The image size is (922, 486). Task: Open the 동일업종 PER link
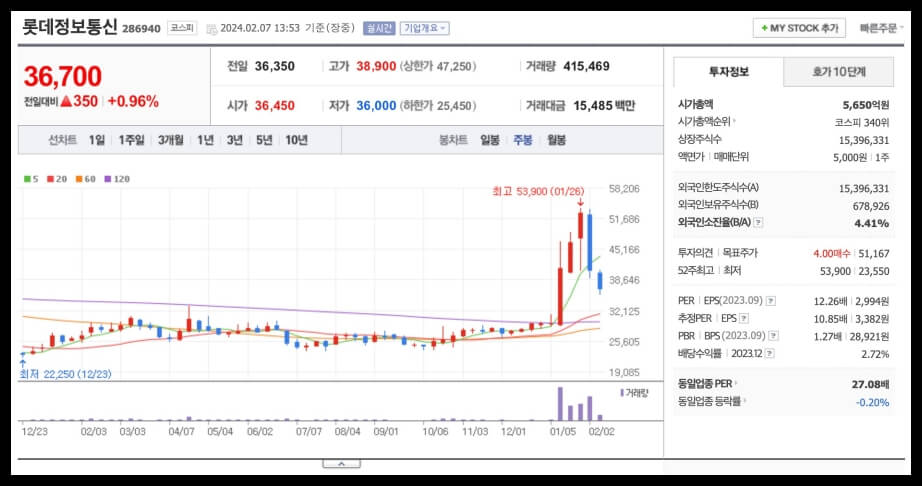707,384
